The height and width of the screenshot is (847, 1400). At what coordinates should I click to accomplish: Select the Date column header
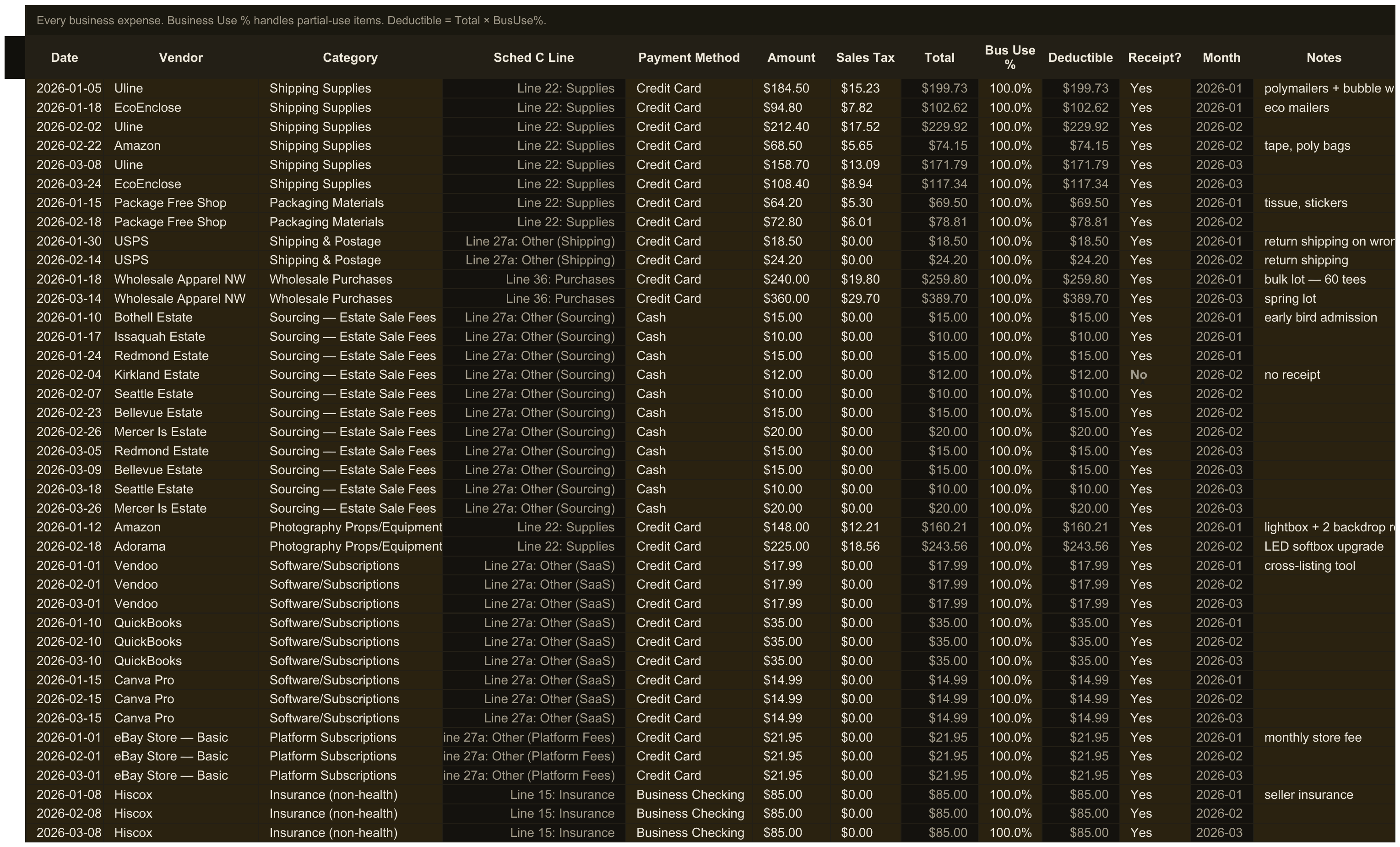tap(64, 57)
